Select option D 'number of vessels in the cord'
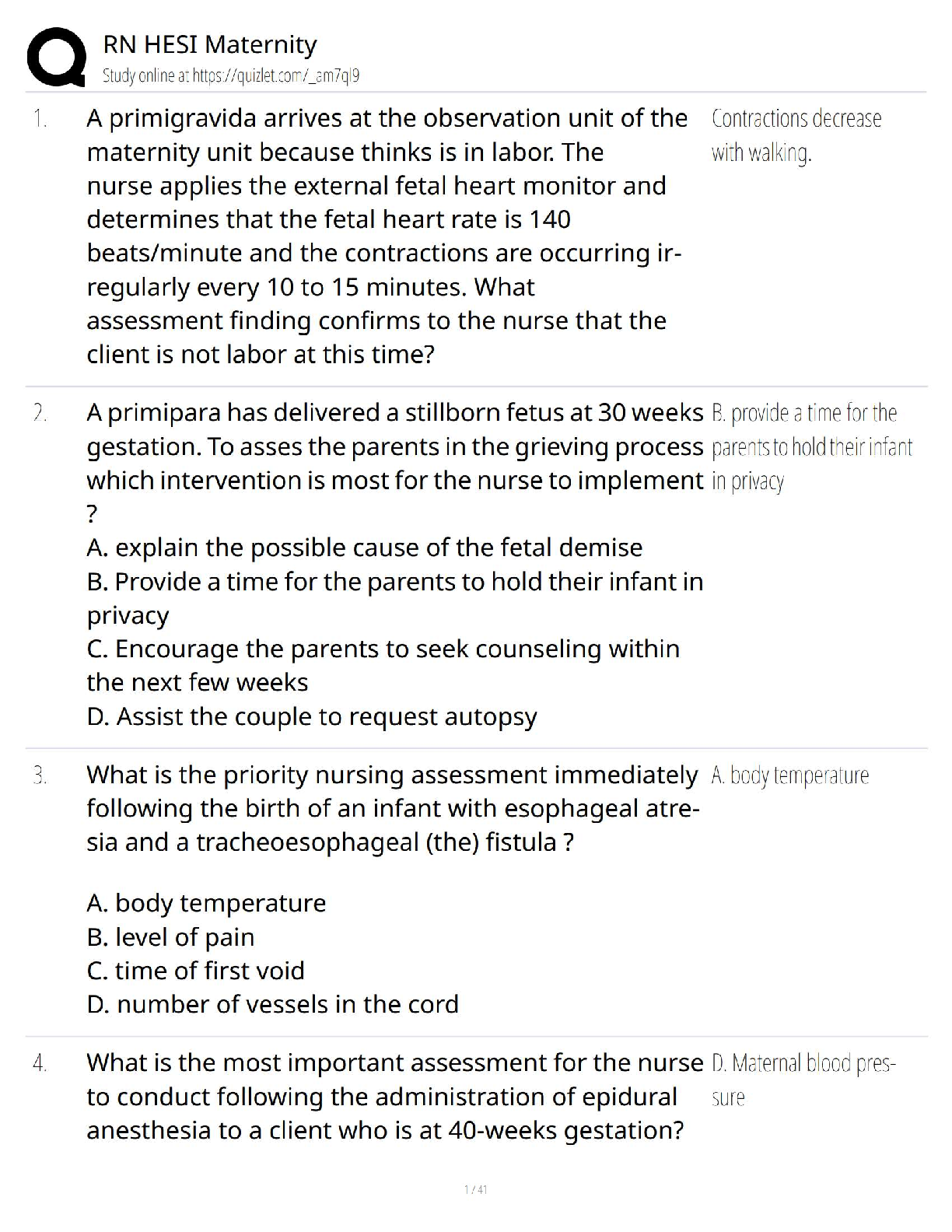 point(273,1004)
